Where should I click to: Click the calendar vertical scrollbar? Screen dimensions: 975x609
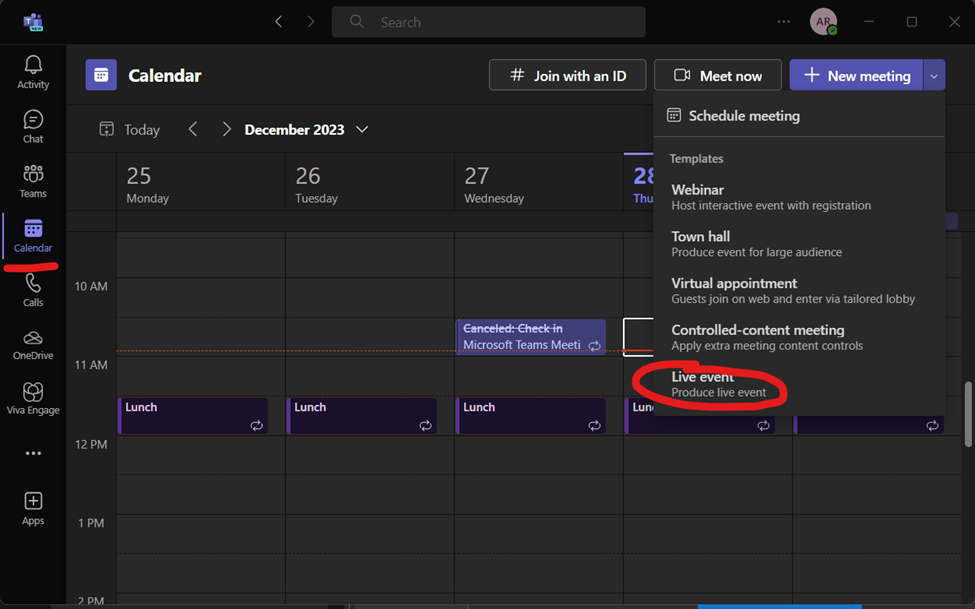(x=966, y=414)
